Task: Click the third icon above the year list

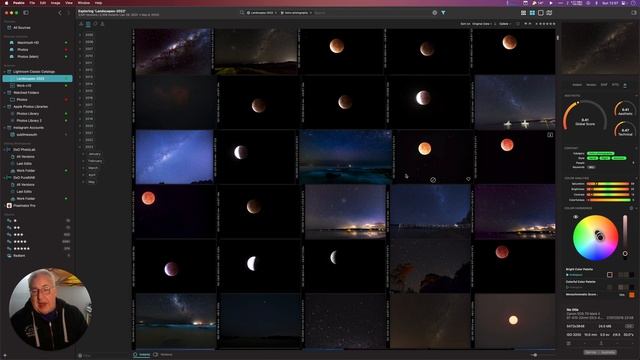Action: (x=95, y=24)
